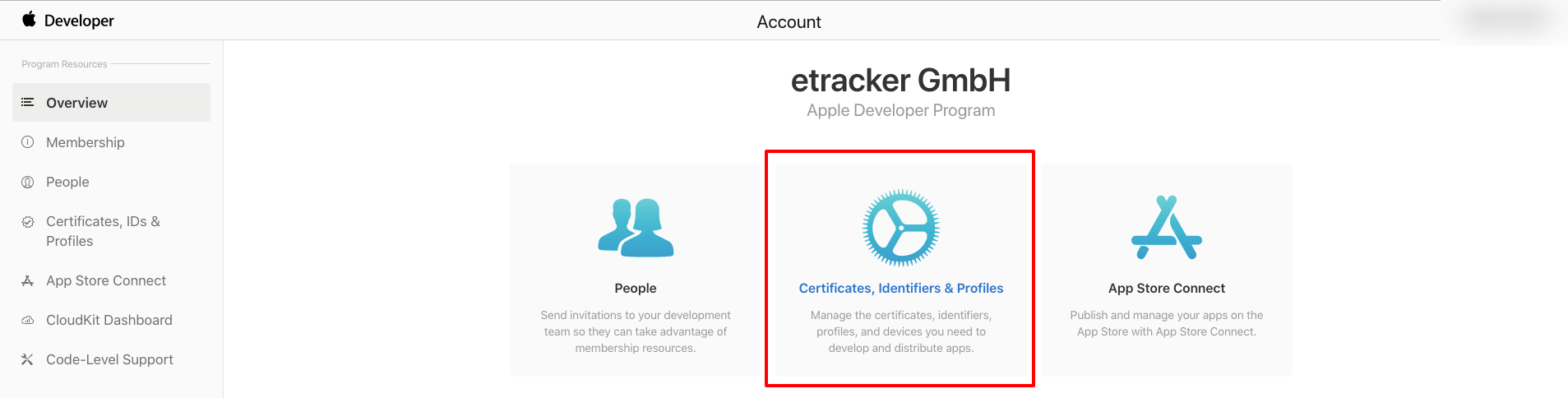Open the App Store Connect card title
This screenshot has width=1568, height=398.
[1167, 288]
